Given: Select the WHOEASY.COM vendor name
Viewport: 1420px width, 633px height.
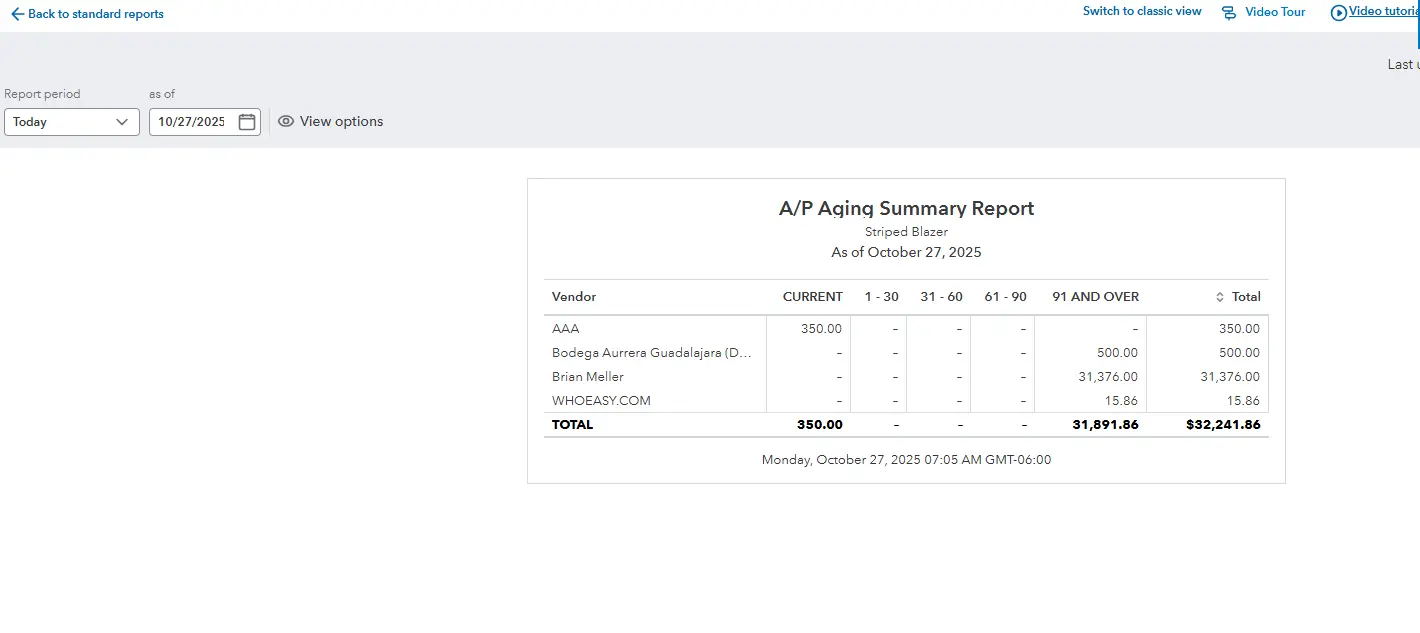Looking at the screenshot, I should [601, 401].
